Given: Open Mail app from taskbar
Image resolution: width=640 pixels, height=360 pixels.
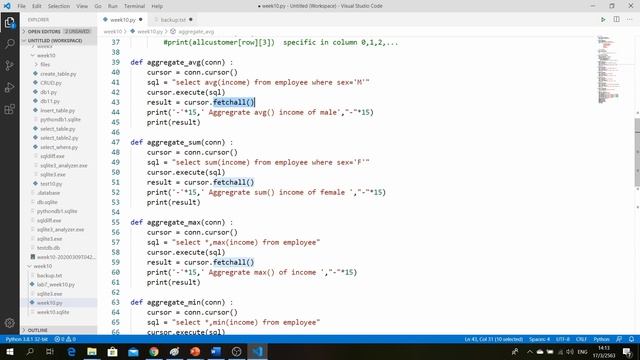Looking at the screenshot, I should coord(133,351).
